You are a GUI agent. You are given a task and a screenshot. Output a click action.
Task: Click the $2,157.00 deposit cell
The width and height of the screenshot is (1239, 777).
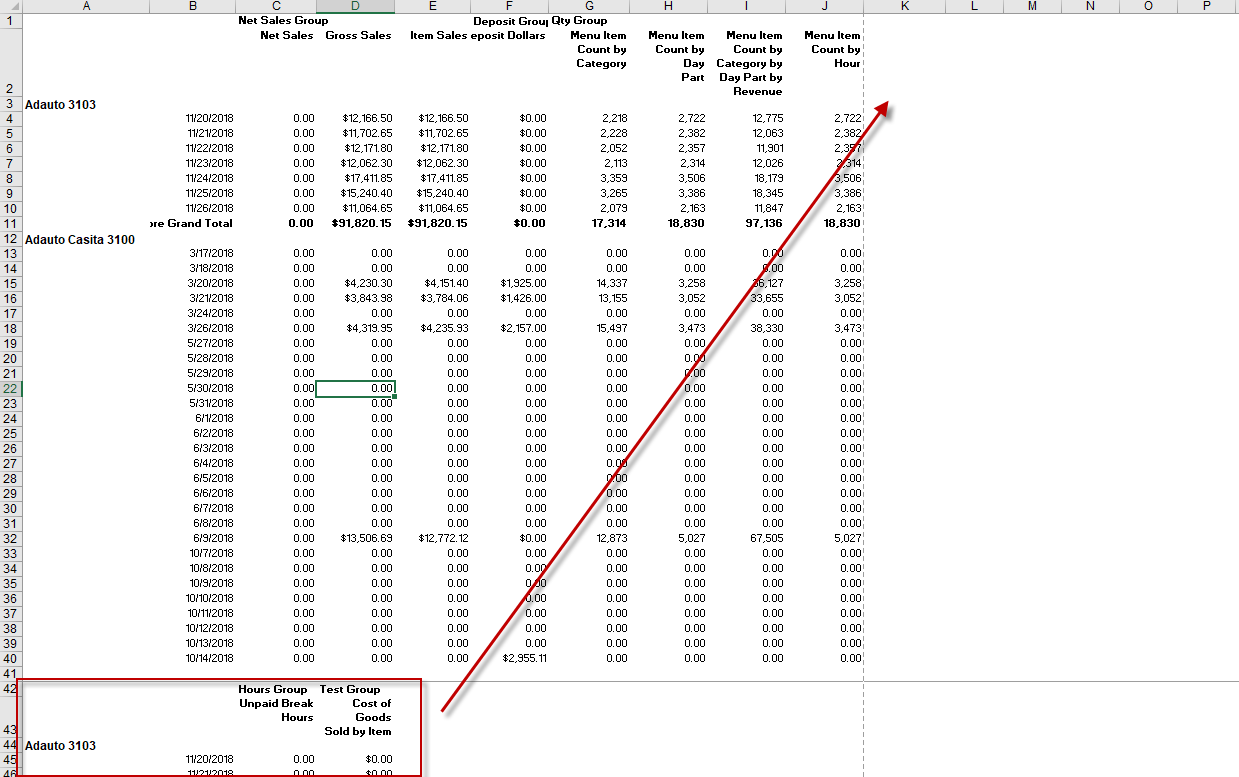pyautogui.click(x=523, y=328)
